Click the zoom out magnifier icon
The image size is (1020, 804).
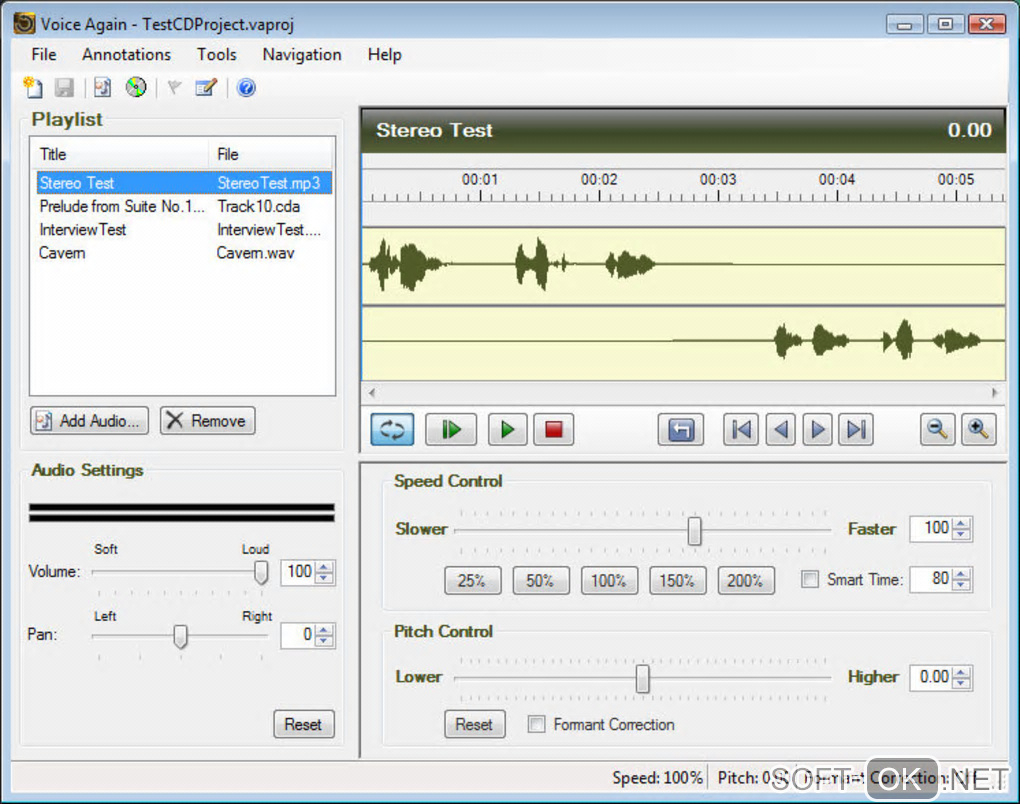(x=937, y=430)
